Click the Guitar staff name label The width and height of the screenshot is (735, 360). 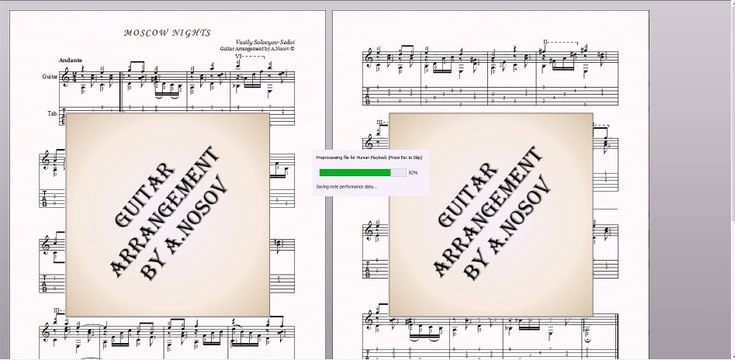(50, 76)
